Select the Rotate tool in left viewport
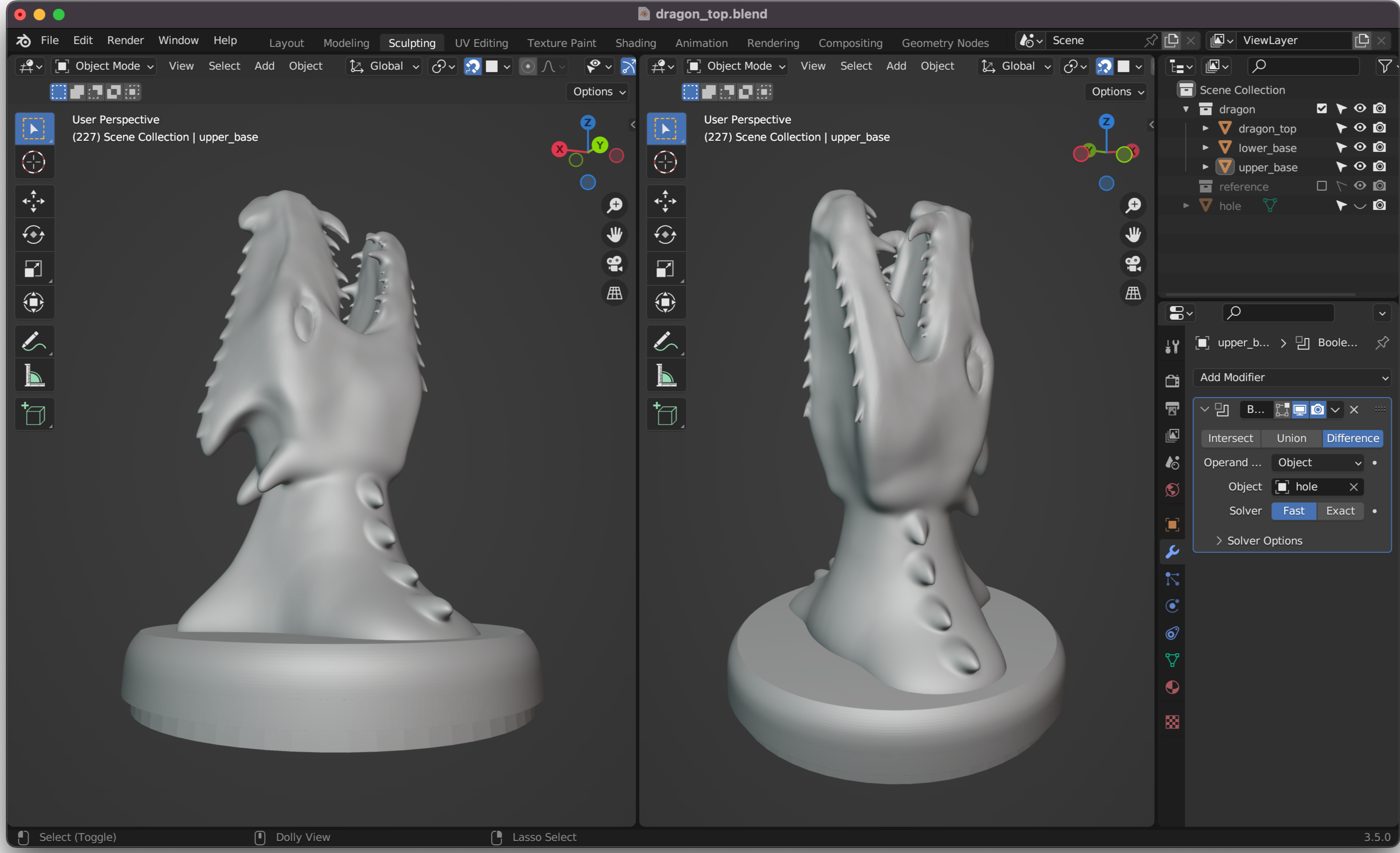 click(33, 235)
